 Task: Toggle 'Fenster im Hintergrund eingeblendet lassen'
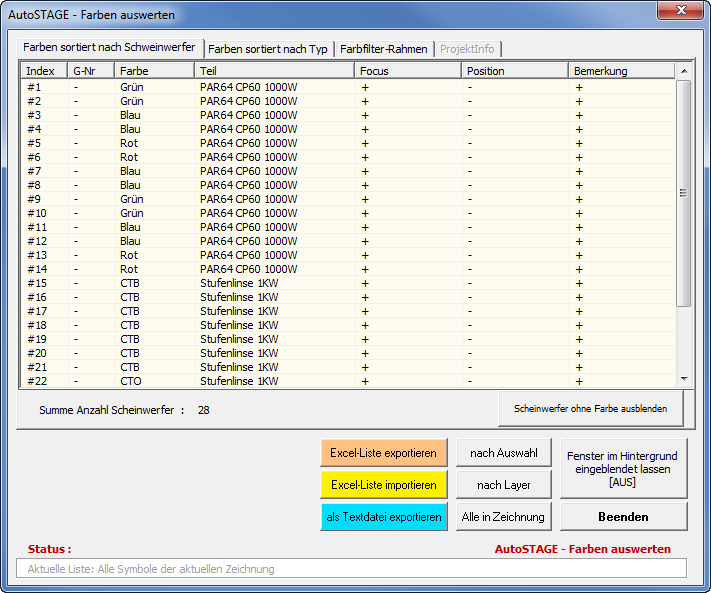pos(623,468)
